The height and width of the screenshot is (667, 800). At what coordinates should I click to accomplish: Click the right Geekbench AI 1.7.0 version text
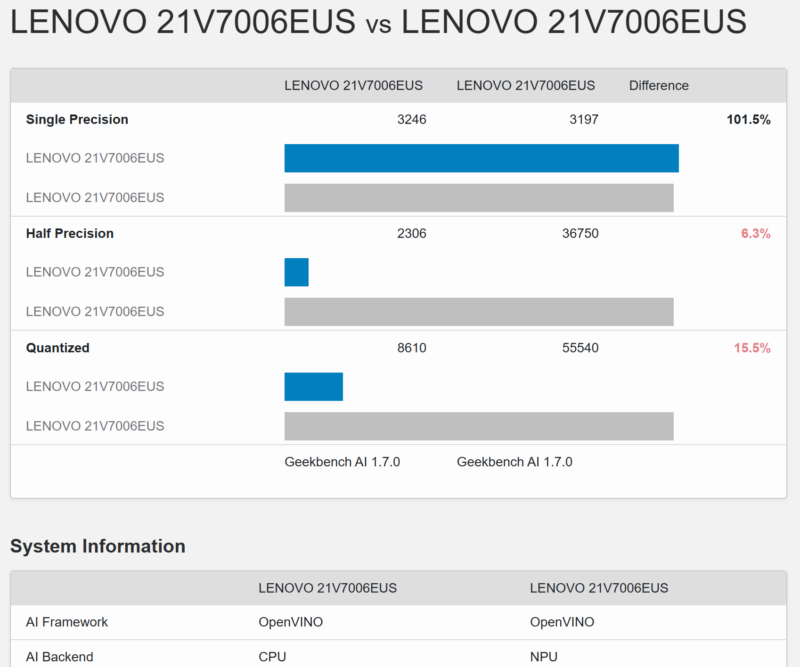click(x=514, y=462)
